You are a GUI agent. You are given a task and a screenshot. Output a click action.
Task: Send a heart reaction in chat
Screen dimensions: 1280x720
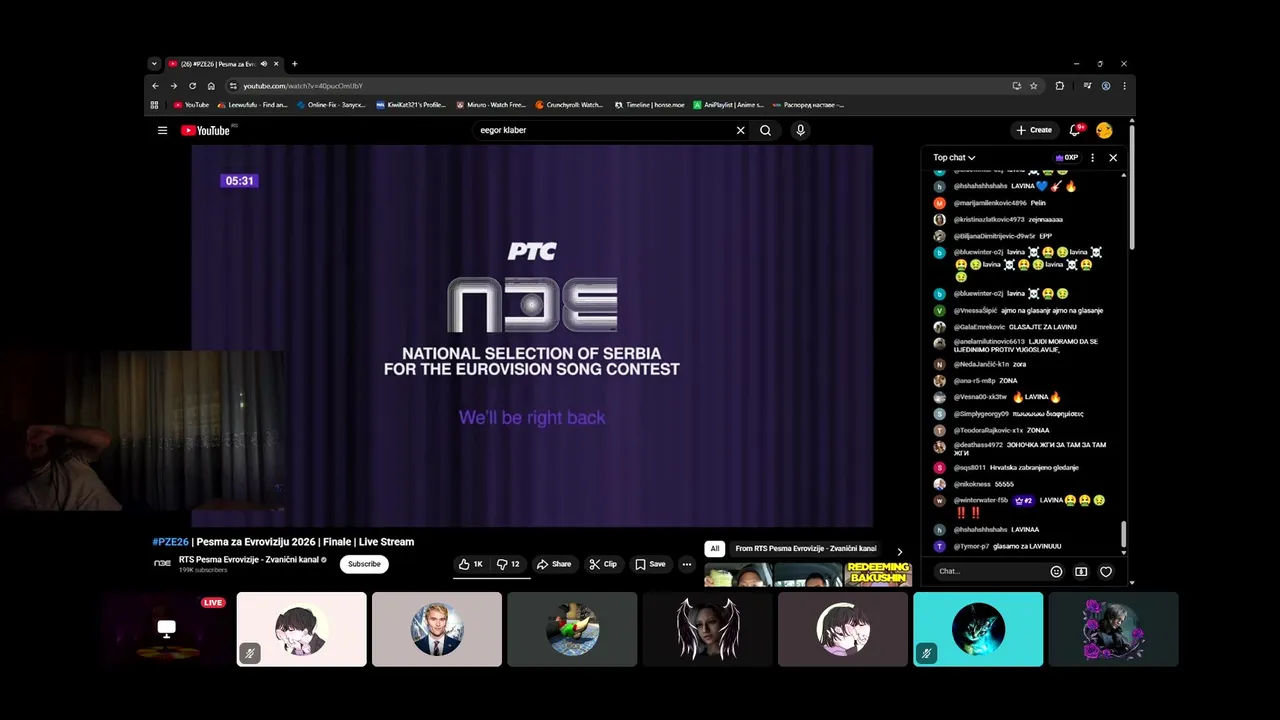click(1106, 571)
